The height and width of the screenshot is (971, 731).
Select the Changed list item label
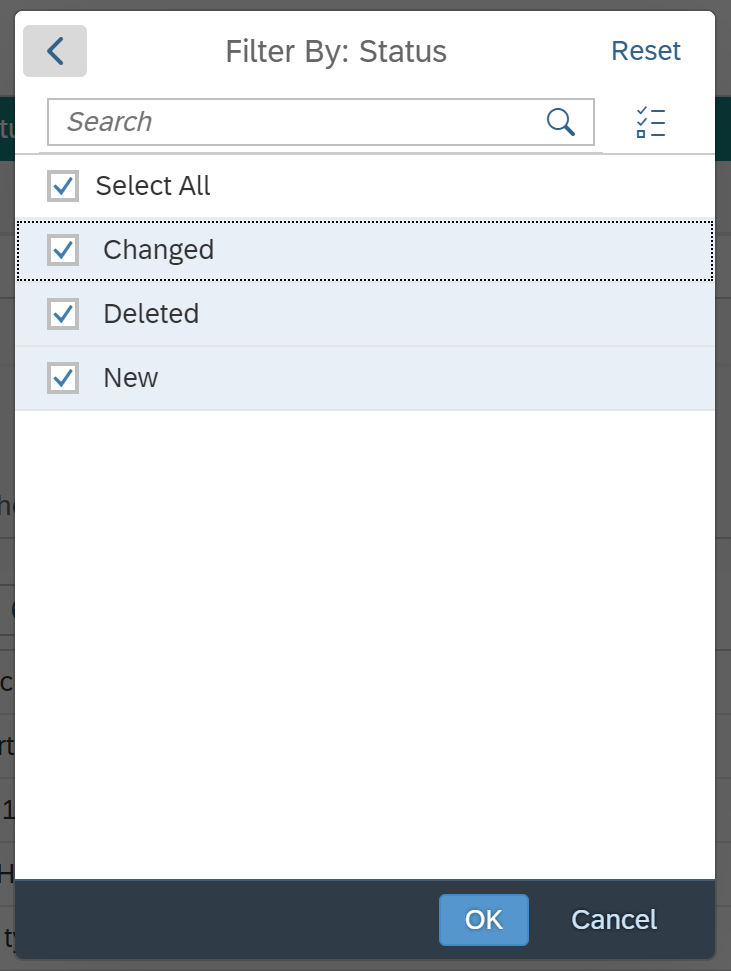159,250
